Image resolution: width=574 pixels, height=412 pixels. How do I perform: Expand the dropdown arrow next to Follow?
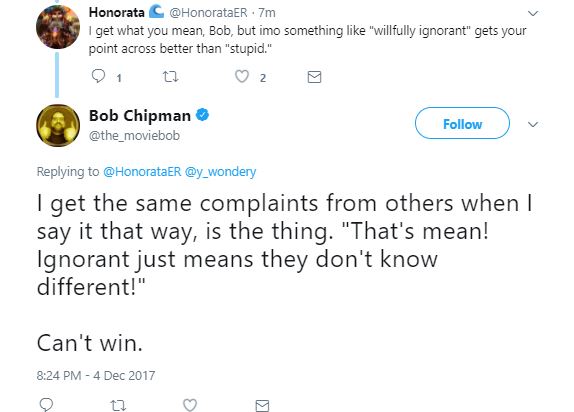[533, 125]
